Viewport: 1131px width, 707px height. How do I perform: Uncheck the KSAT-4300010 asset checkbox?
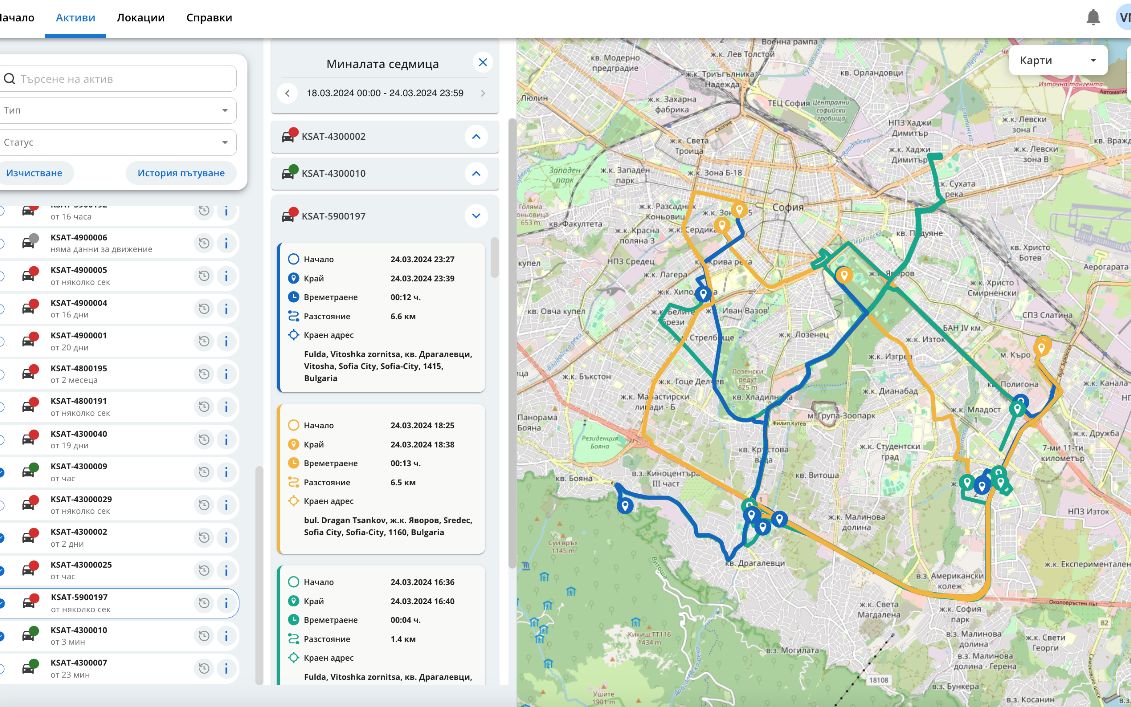(1, 636)
